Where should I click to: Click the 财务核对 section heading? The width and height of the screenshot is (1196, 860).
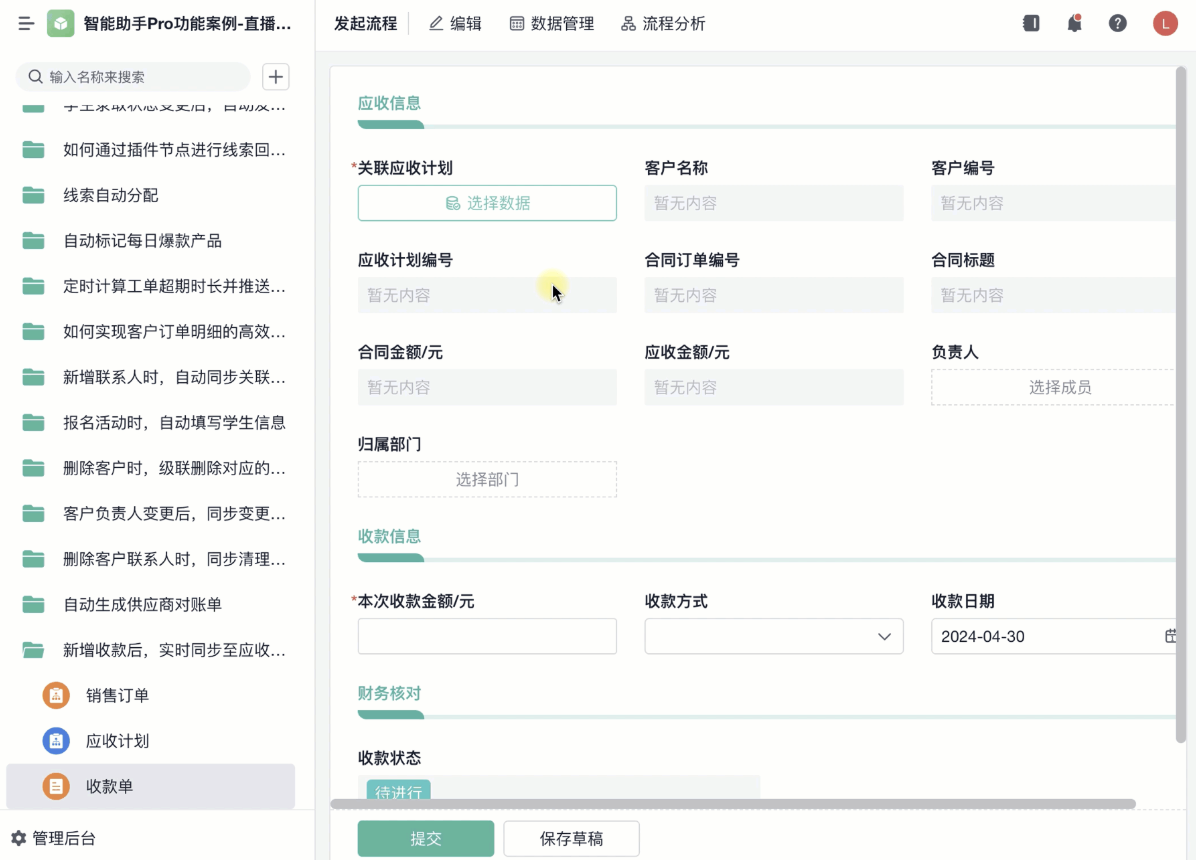[x=389, y=693]
